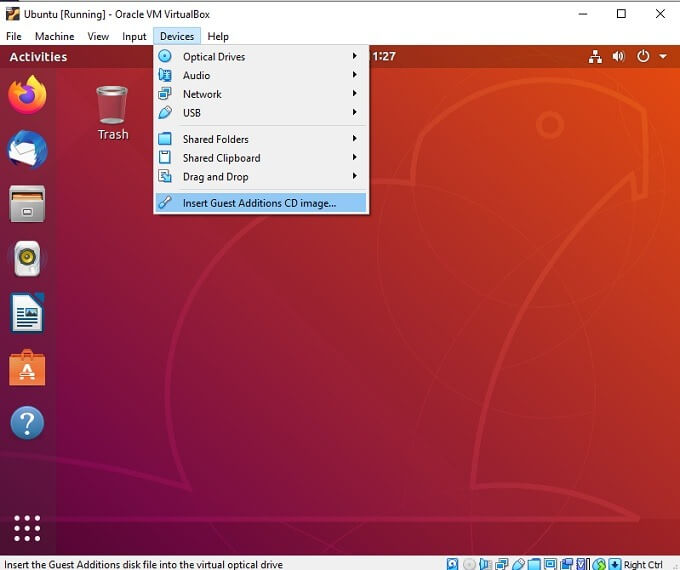This screenshot has height=570, width=680.
Task: Open Firefox from the Ubuntu dock
Action: pos(27,96)
